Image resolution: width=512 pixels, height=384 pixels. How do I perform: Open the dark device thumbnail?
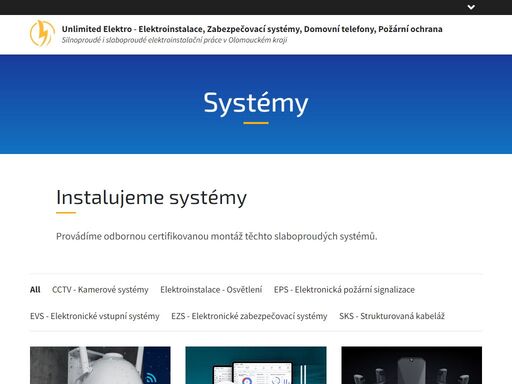412,365
